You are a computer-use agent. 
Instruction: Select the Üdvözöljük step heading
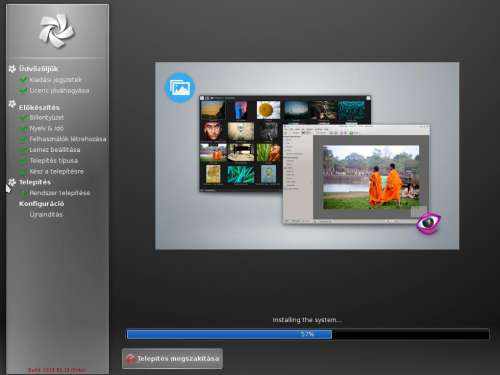[x=38, y=69]
